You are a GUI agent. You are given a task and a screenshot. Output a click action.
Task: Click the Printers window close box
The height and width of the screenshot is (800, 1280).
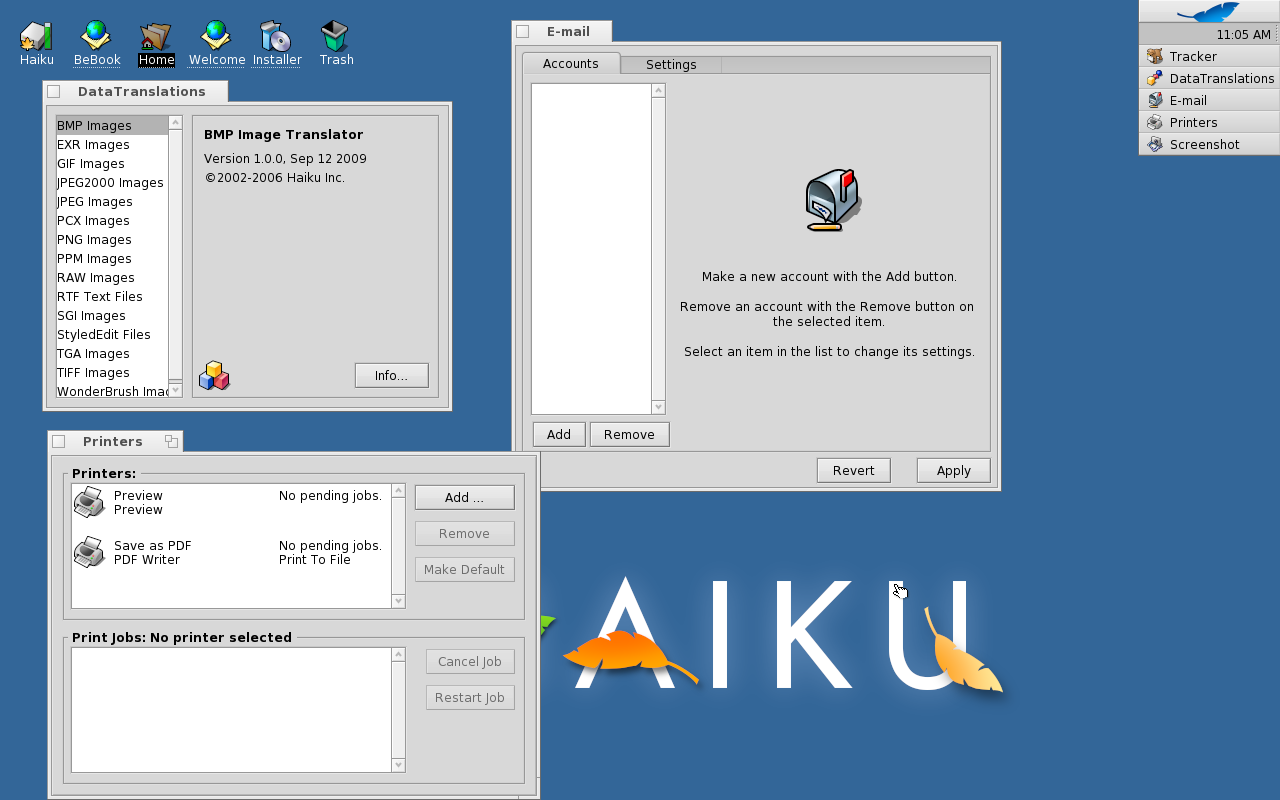pyautogui.click(x=58, y=441)
